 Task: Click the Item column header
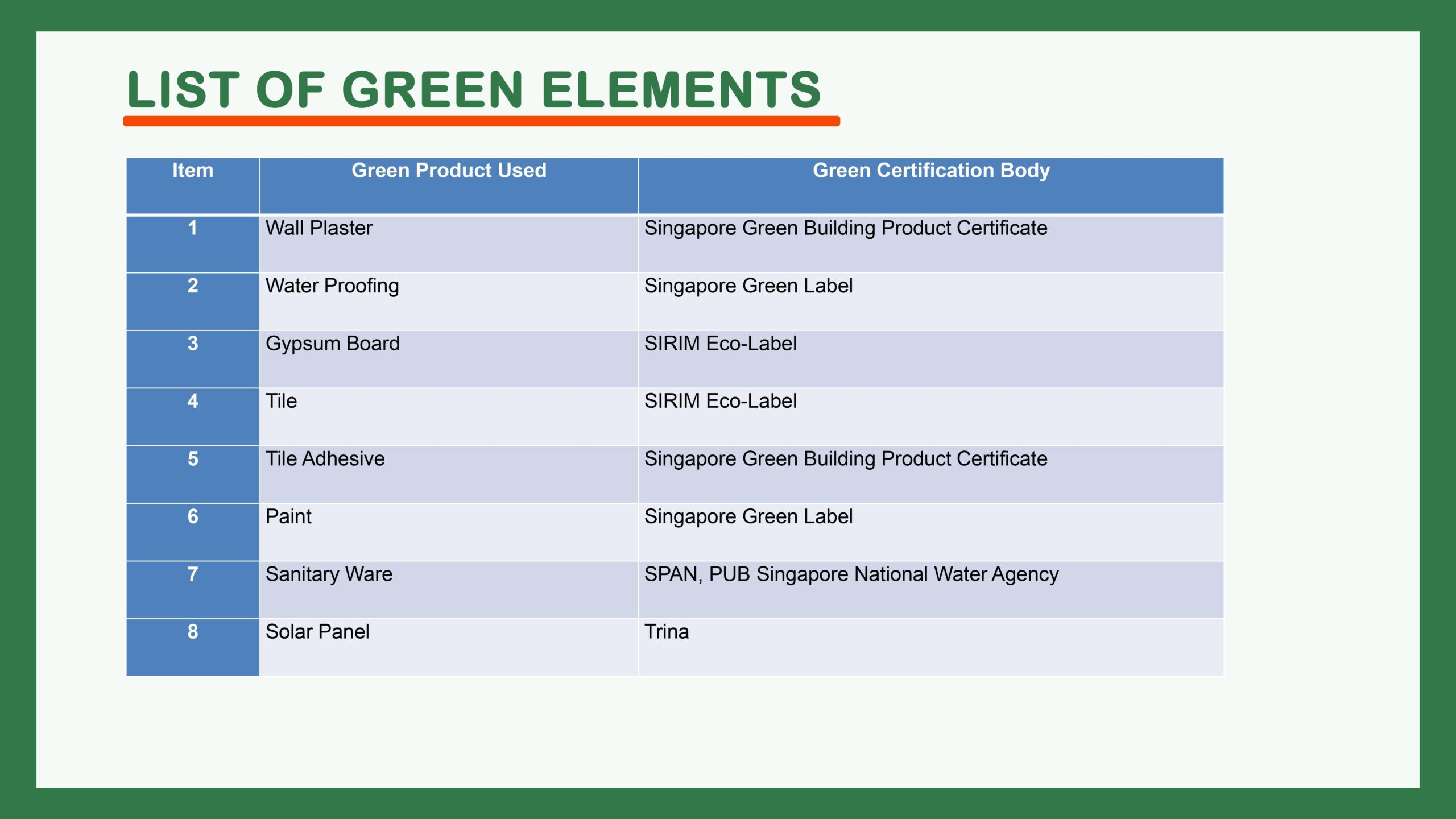pos(193,171)
